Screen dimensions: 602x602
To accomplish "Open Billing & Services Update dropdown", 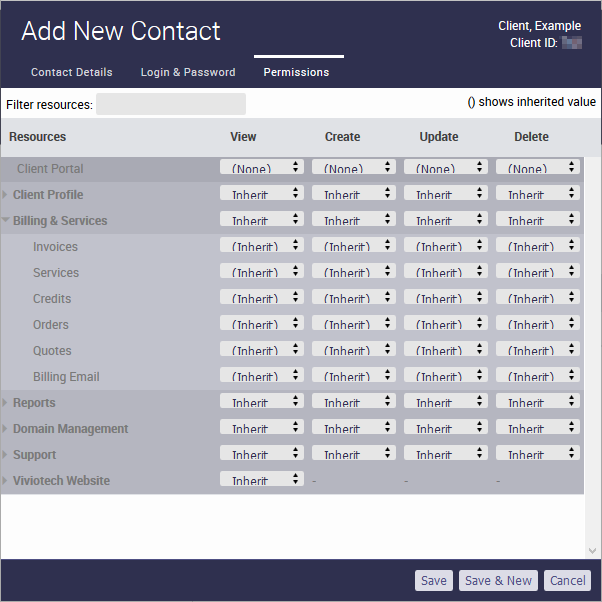I will click(x=446, y=219).
